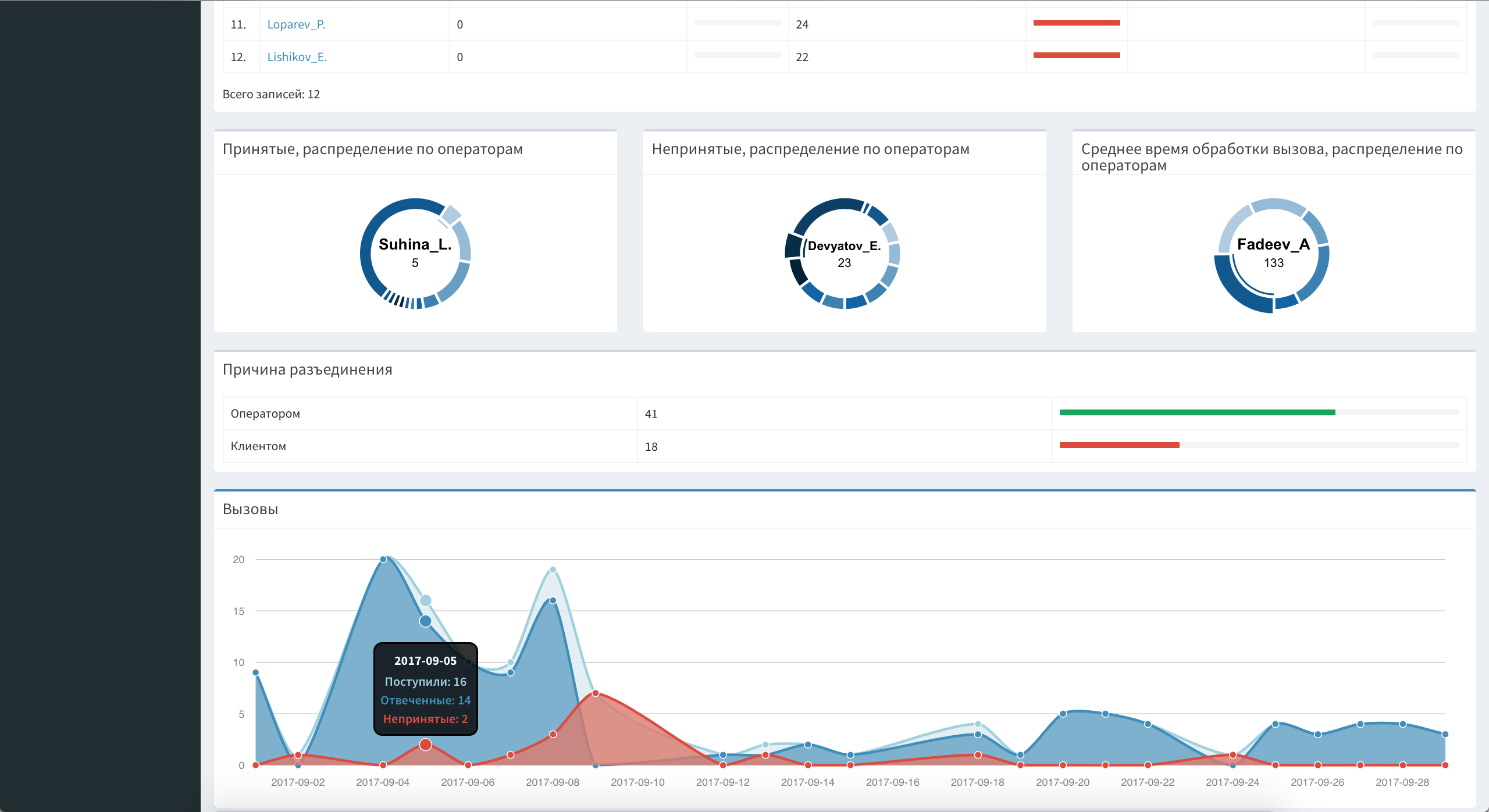The width and height of the screenshot is (1489, 812).
Task: Click 'Всего записей: 12' text
Action: click(271, 94)
